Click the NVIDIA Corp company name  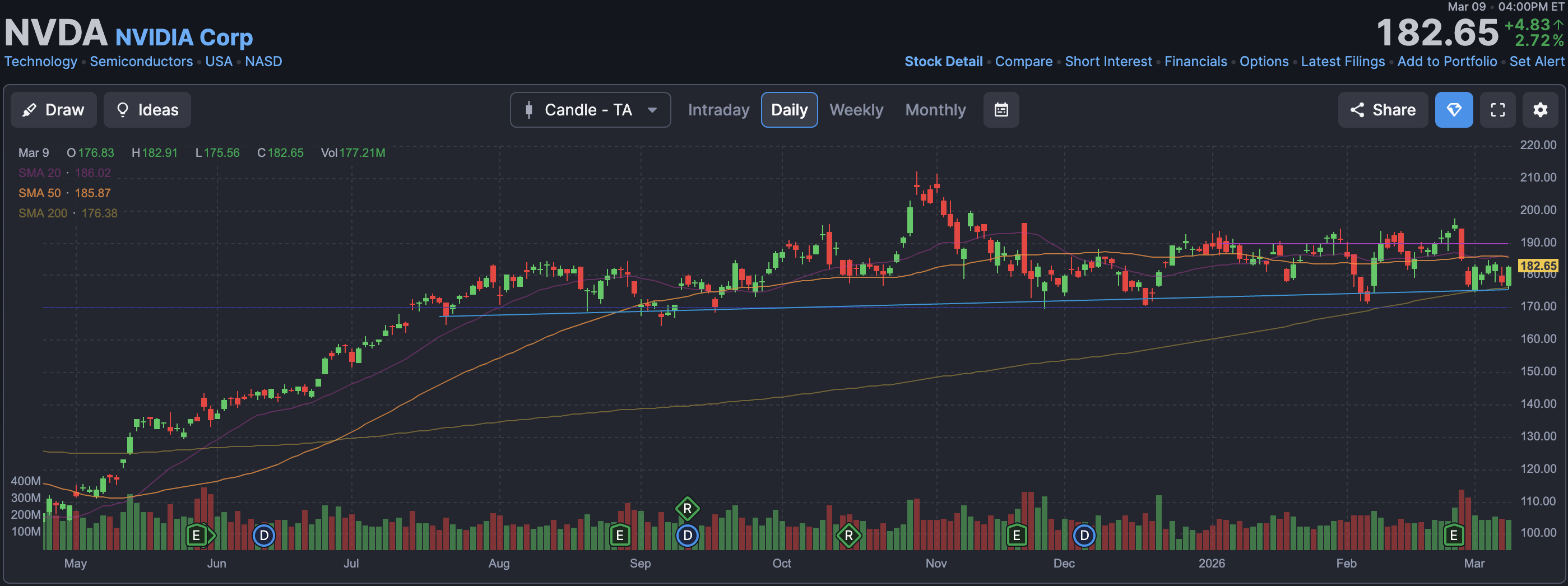[x=184, y=37]
